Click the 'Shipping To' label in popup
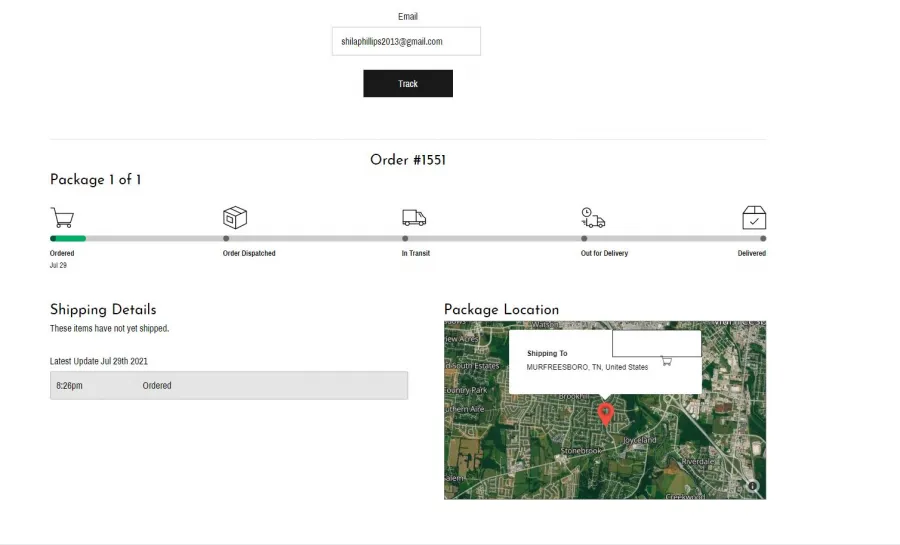This screenshot has width=900, height=545. (x=547, y=353)
